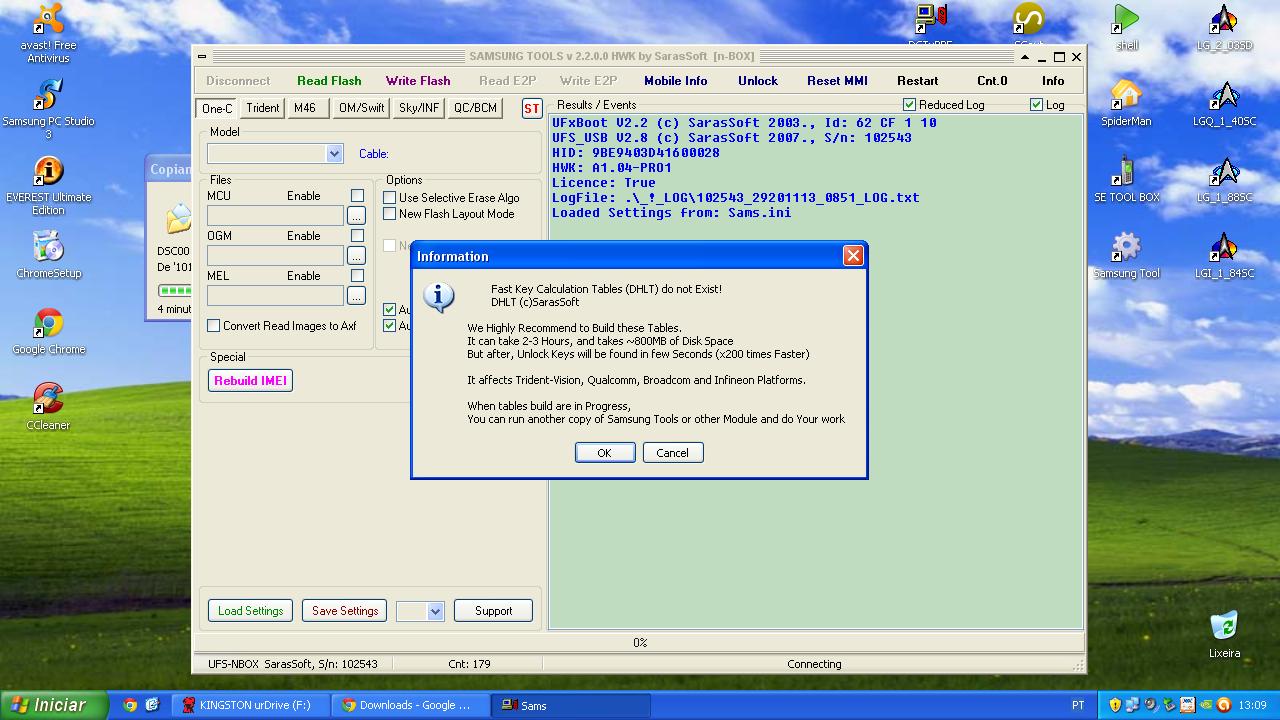Click Write Flash in the toolbar
The image size is (1280, 720).
[418, 81]
